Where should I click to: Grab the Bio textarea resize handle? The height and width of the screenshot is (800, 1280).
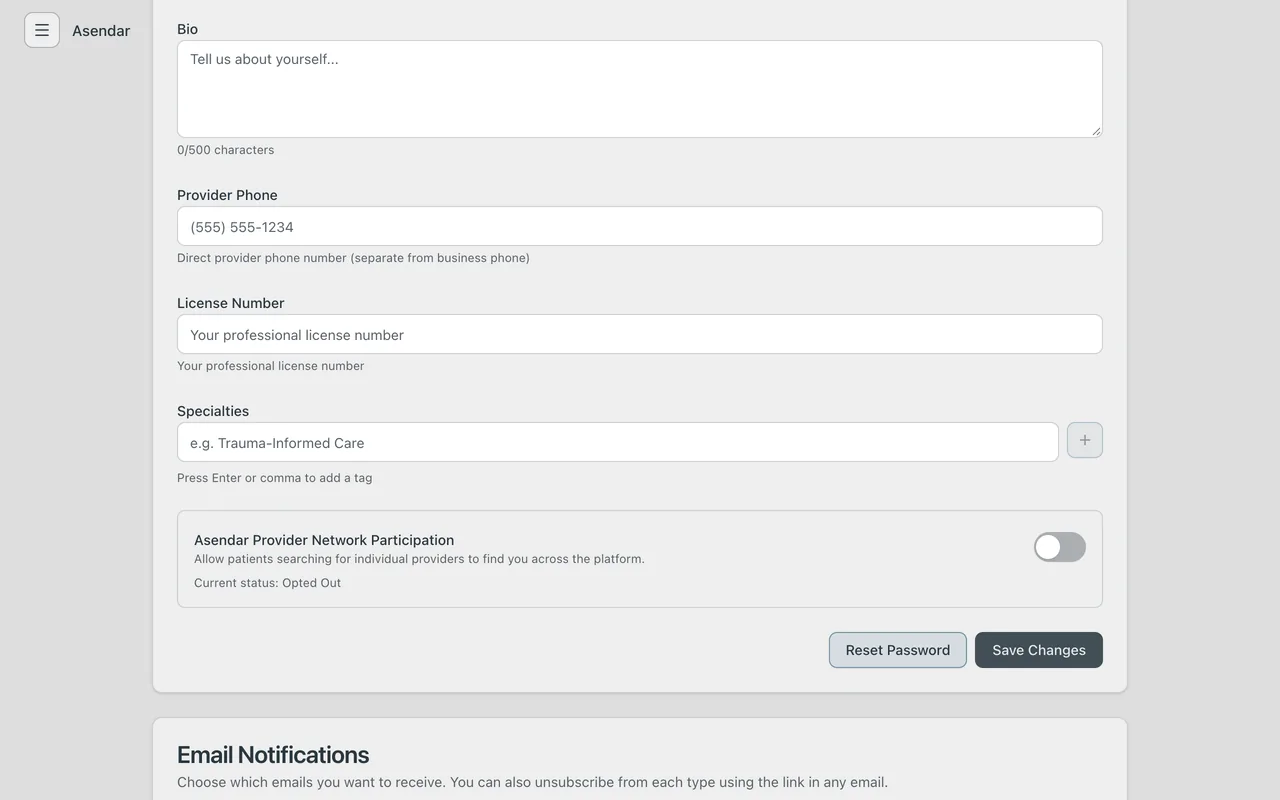click(x=1096, y=131)
